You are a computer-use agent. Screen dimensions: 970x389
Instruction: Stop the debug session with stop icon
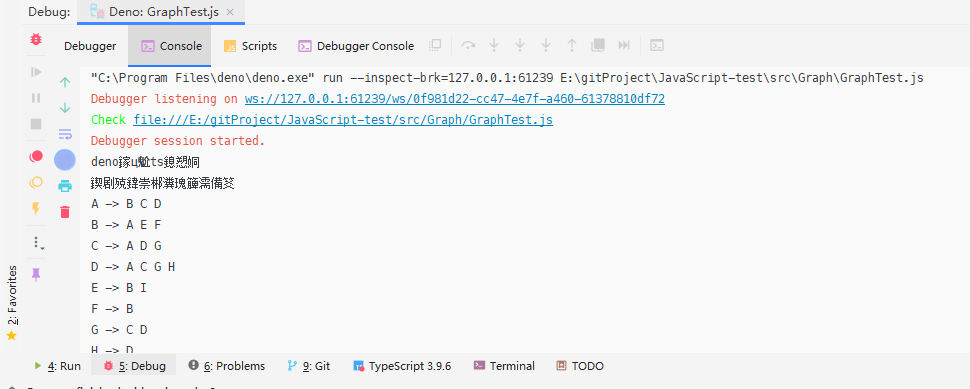point(36,124)
